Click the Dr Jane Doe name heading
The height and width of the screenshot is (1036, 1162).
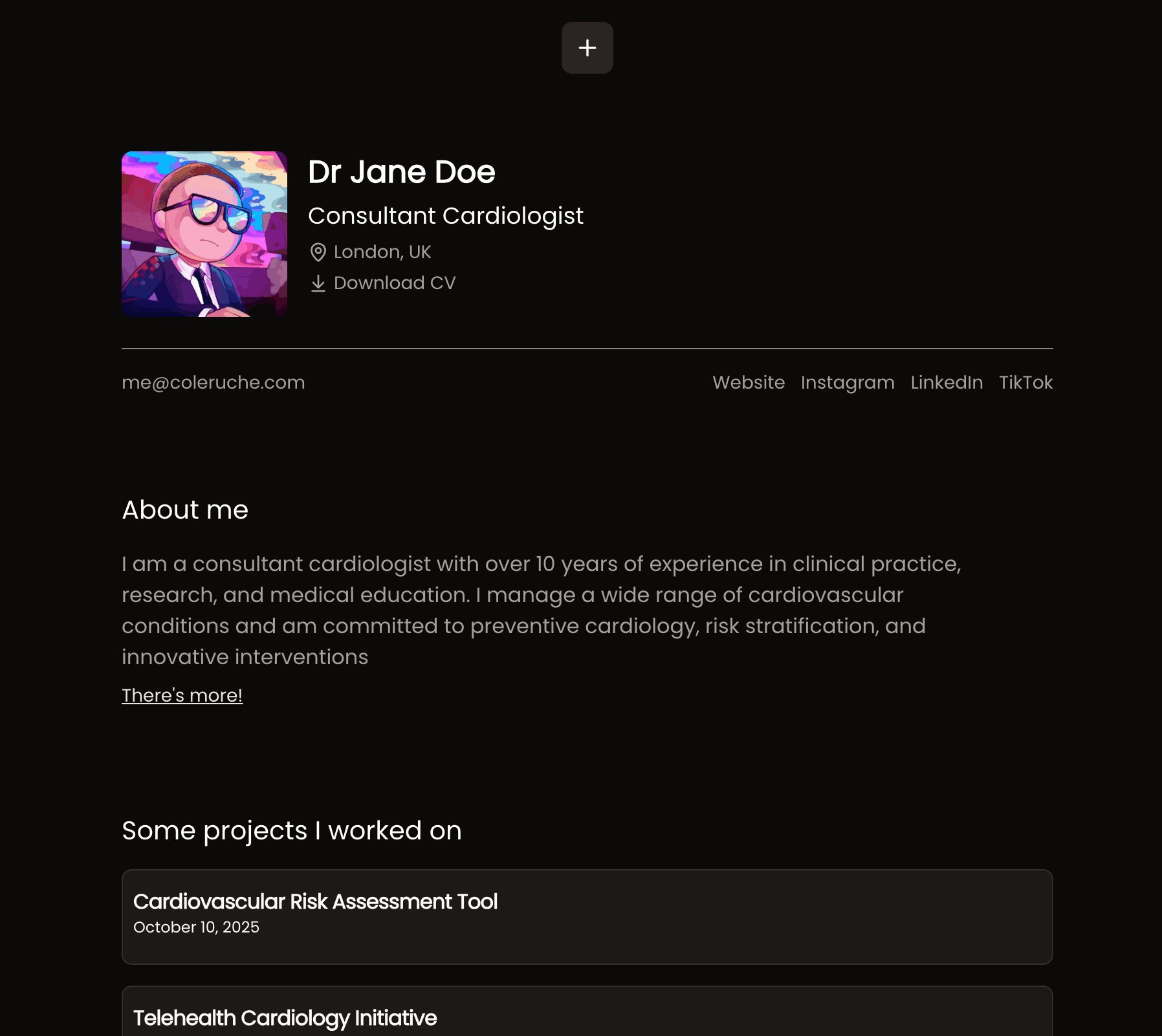point(401,172)
